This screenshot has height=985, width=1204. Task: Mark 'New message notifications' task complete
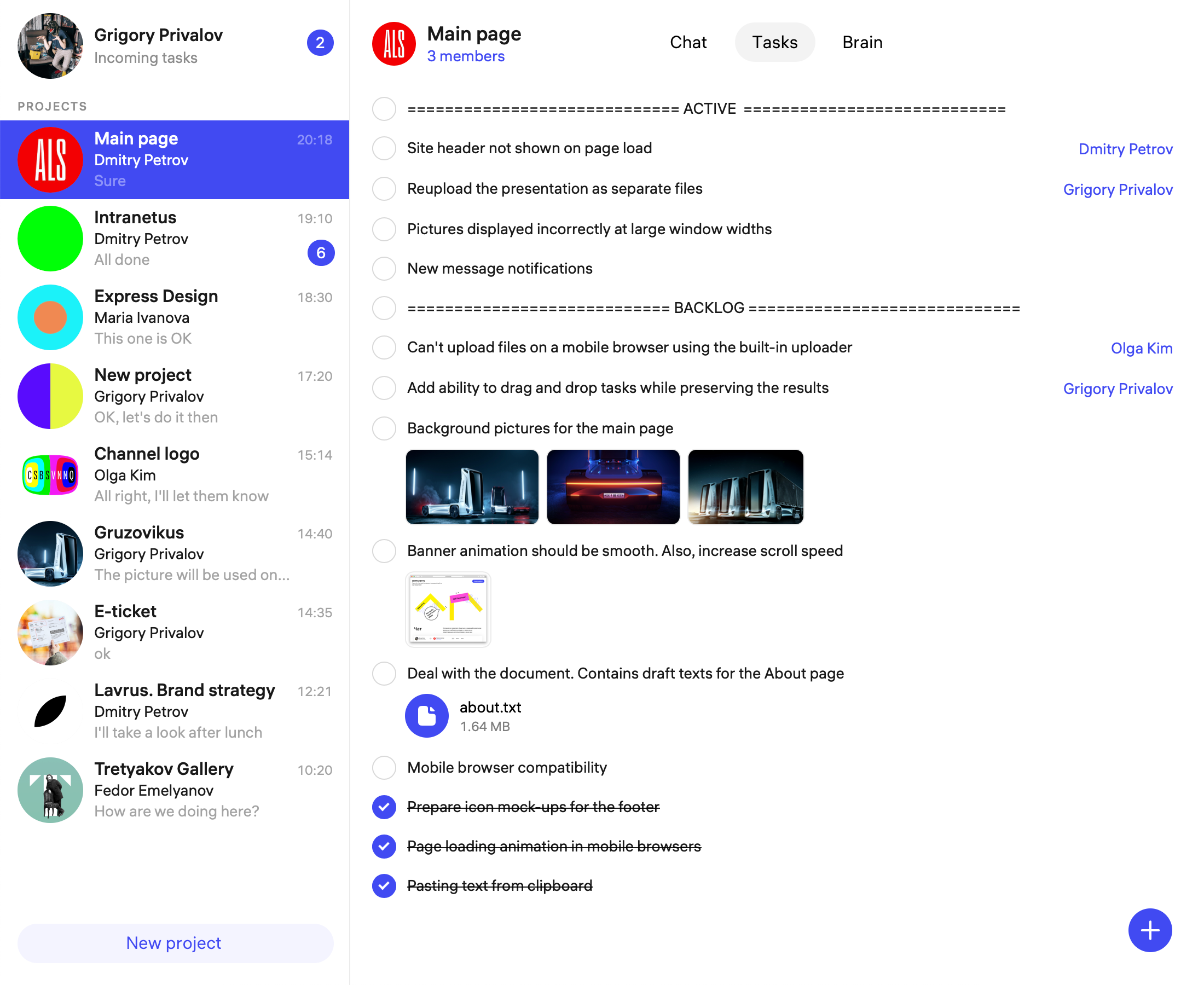point(384,268)
